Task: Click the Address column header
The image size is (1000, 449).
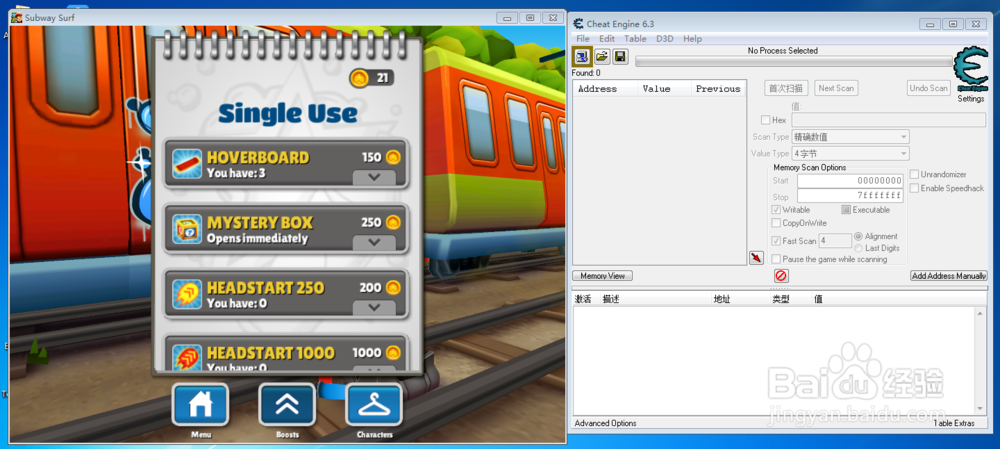Action: (x=605, y=89)
